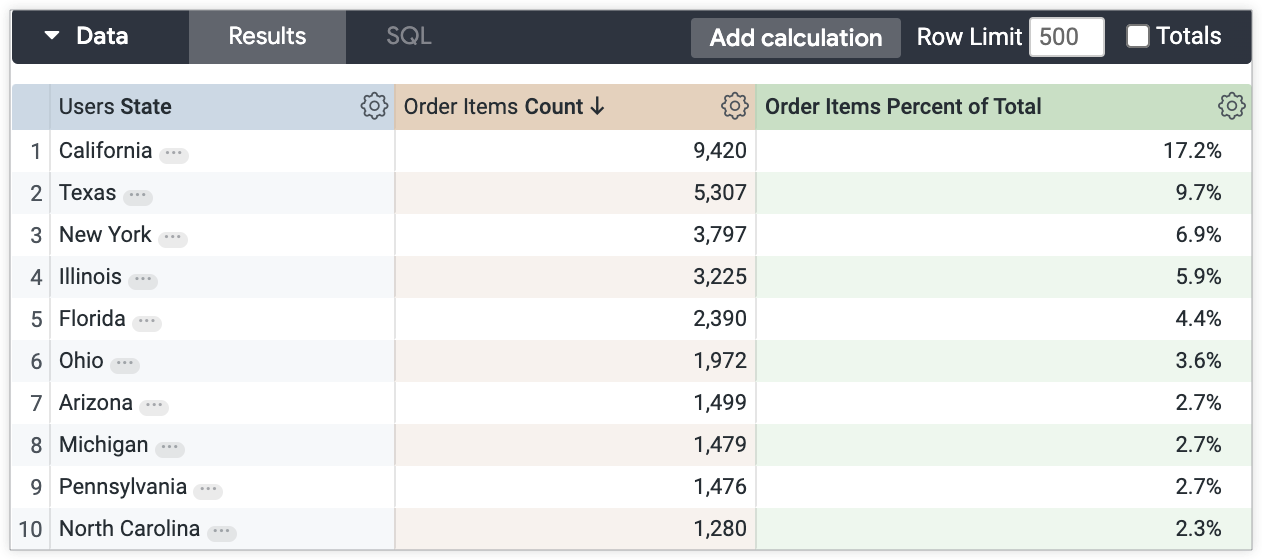Click the ellipsis next to California
The width and height of the screenshot is (1262, 560).
click(x=174, y=154)
